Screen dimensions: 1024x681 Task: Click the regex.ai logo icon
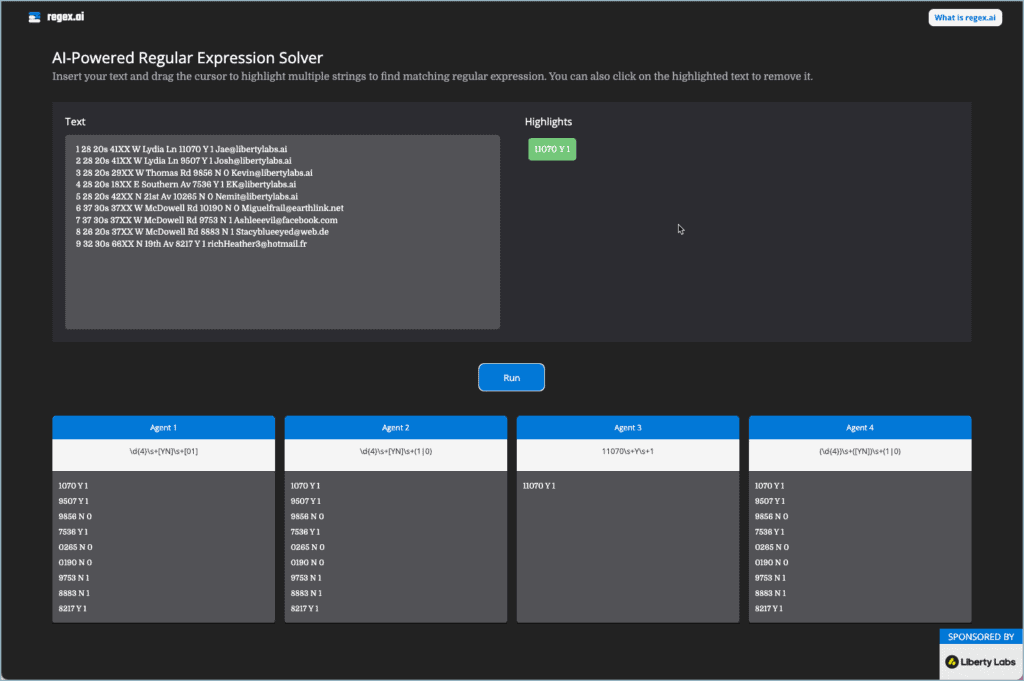tap(35, 17)
